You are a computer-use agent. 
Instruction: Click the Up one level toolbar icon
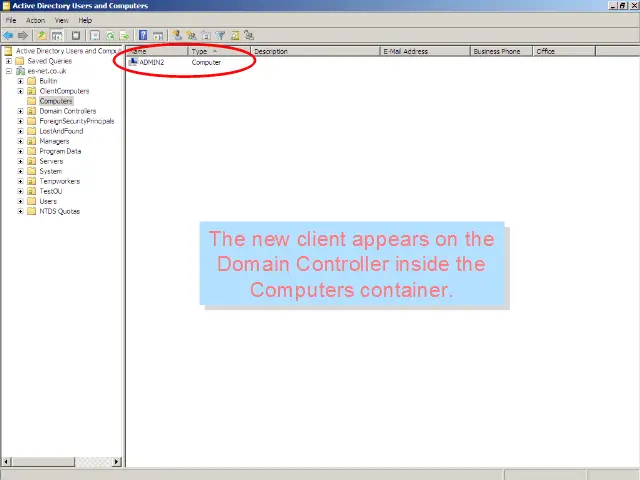[x=43, y=36]
